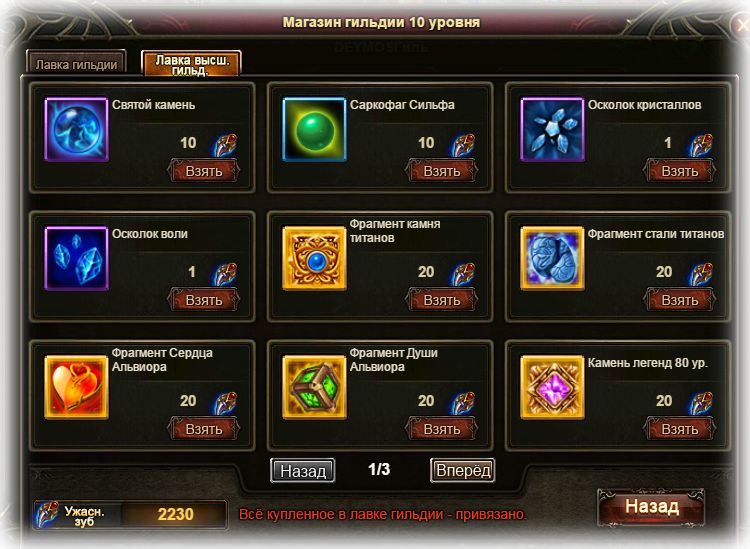Select the Святой камень blue orb icon
The image size is (750, 549).
pos(76,129)
